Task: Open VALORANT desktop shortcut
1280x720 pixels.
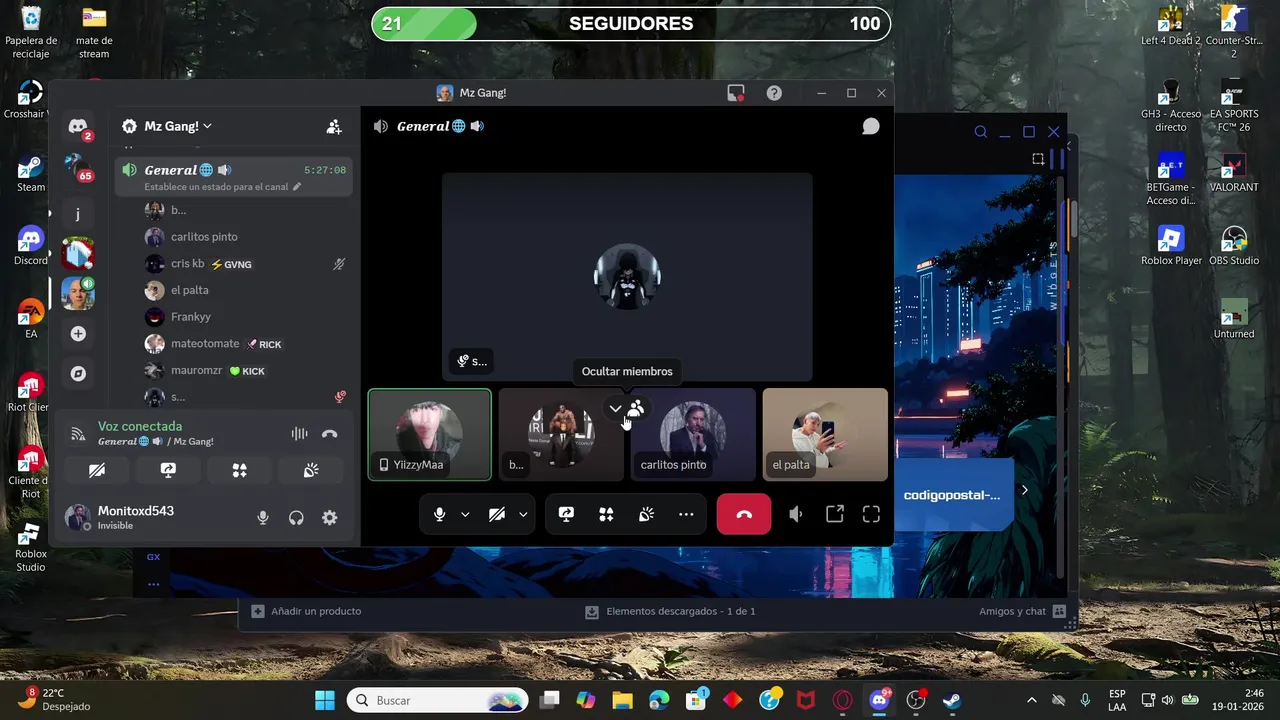Action: coord(1234,172)
